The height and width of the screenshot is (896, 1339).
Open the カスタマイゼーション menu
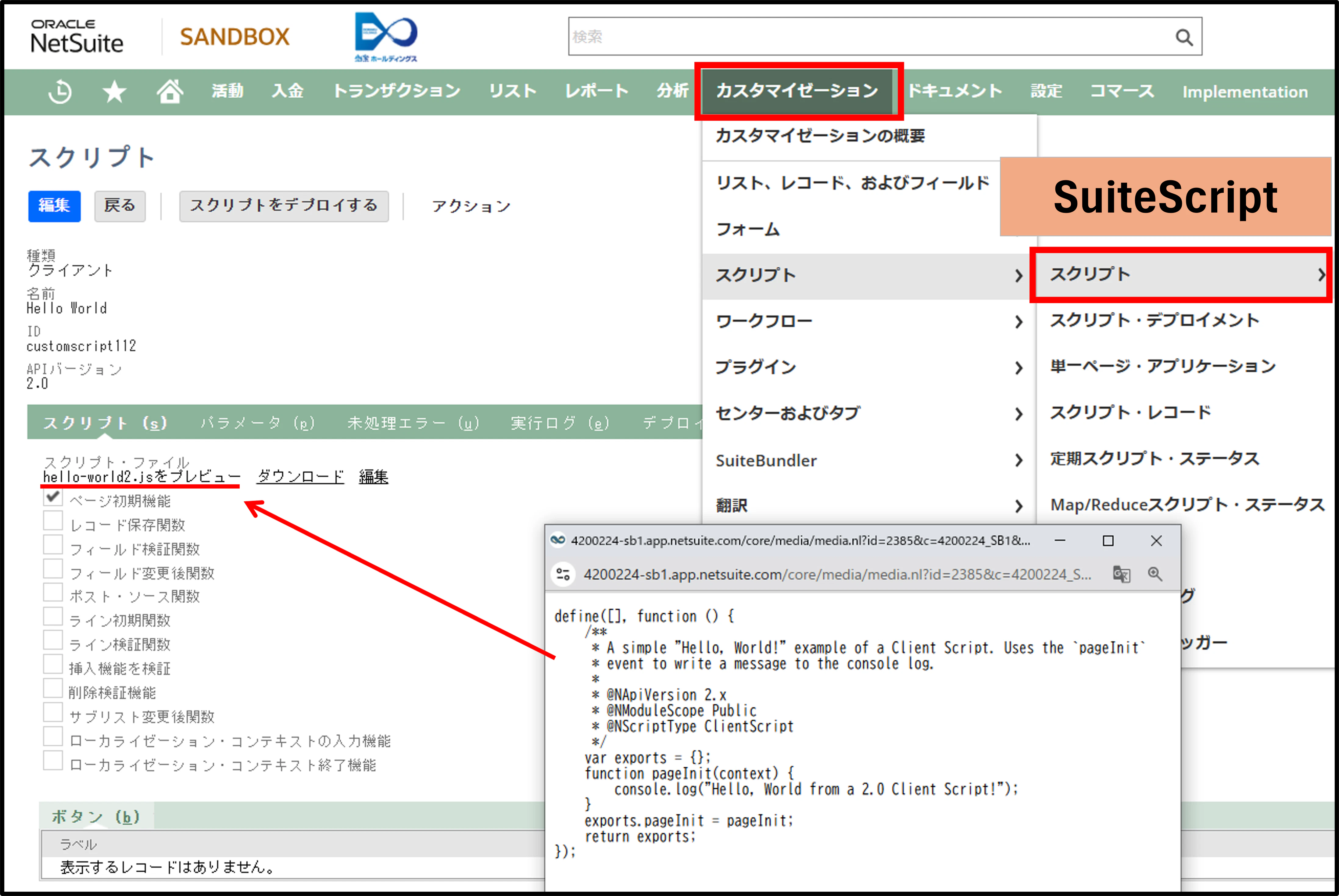point(797,91)
